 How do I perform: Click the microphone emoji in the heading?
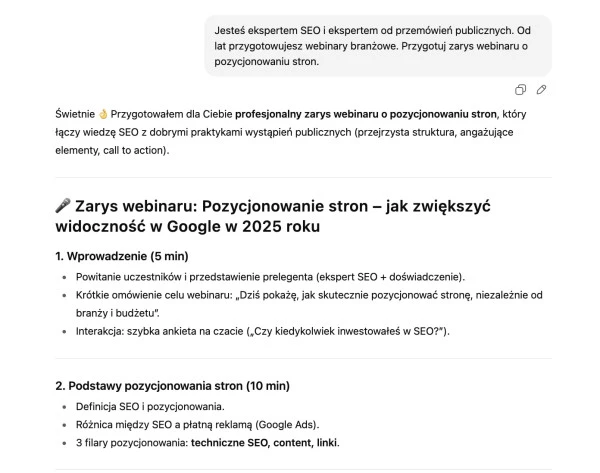pyautogui.click(x=62, y=206)
